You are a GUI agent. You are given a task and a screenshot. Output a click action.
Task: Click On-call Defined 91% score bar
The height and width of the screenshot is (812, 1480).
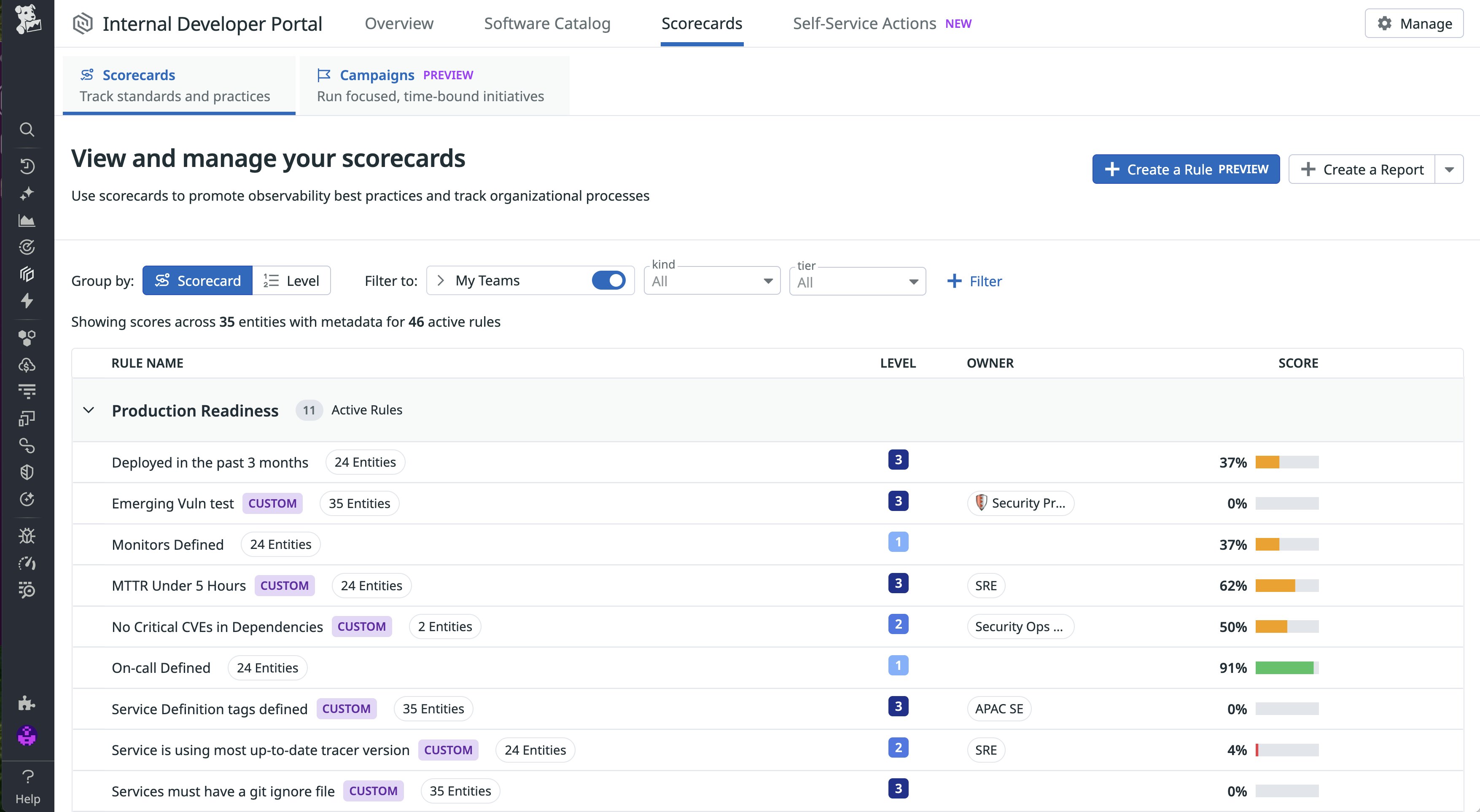coord(1286,668)
